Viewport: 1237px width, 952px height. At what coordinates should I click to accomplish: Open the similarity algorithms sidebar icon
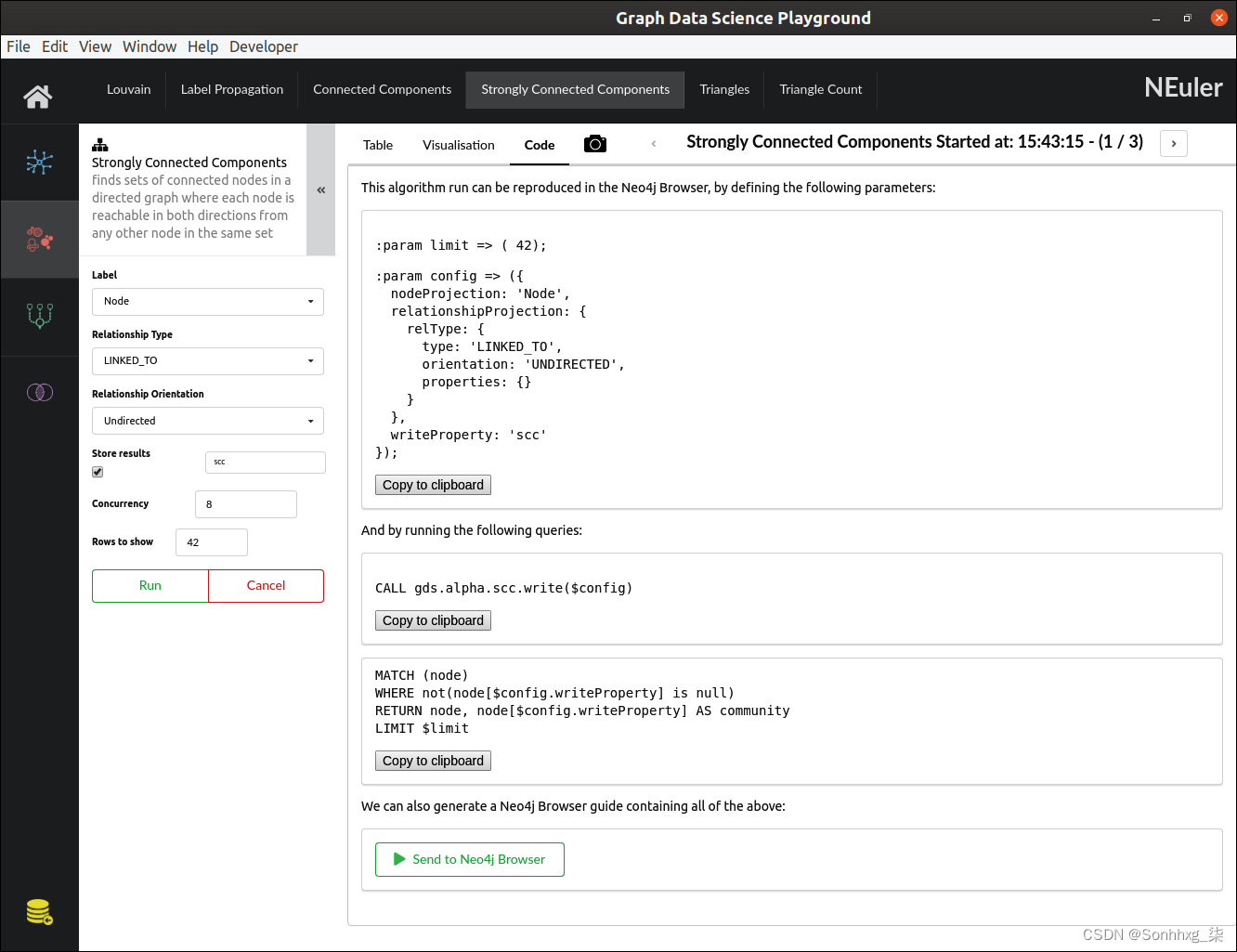tap(40, 392)
